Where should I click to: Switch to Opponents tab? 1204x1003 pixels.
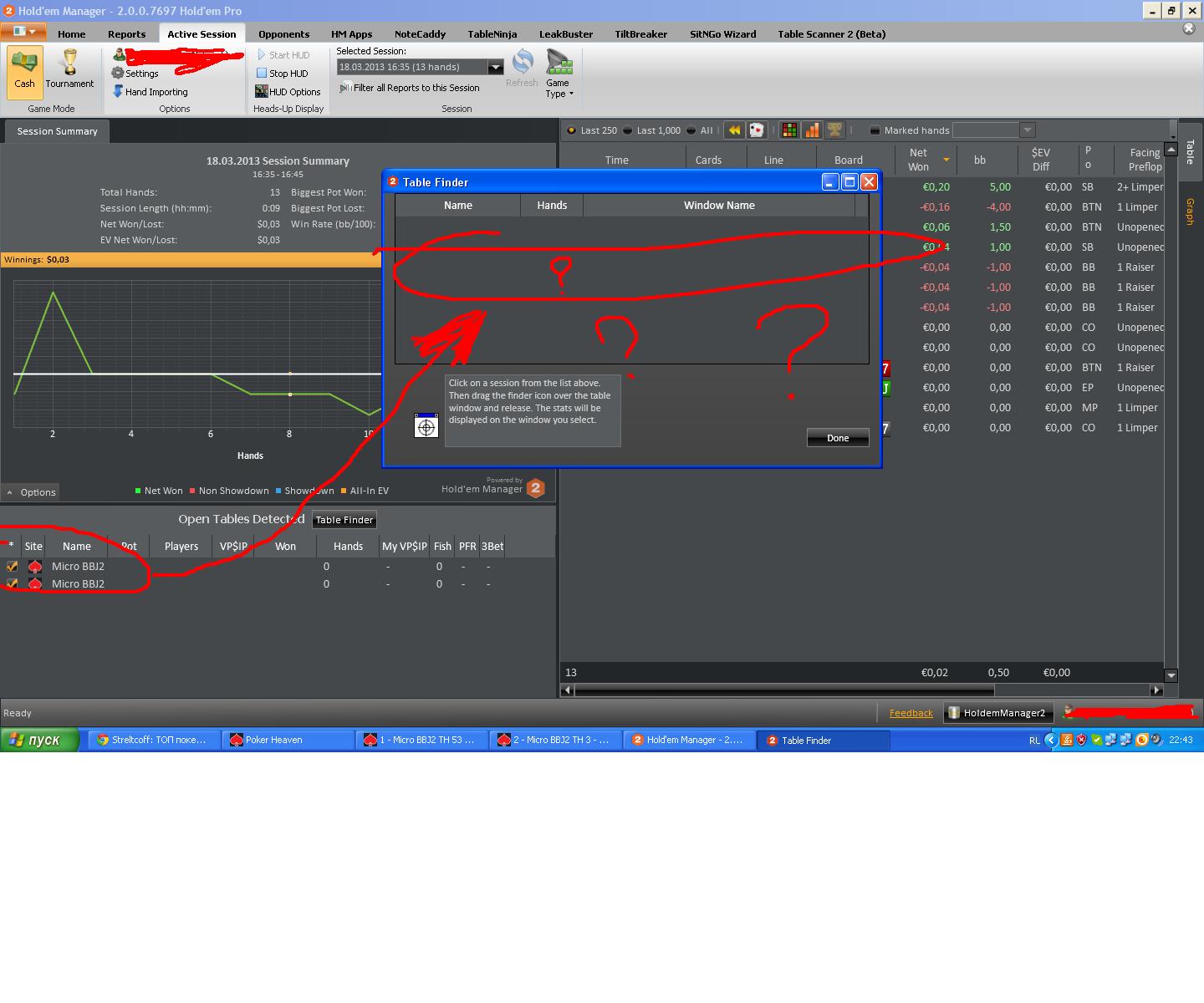(284, 34)
